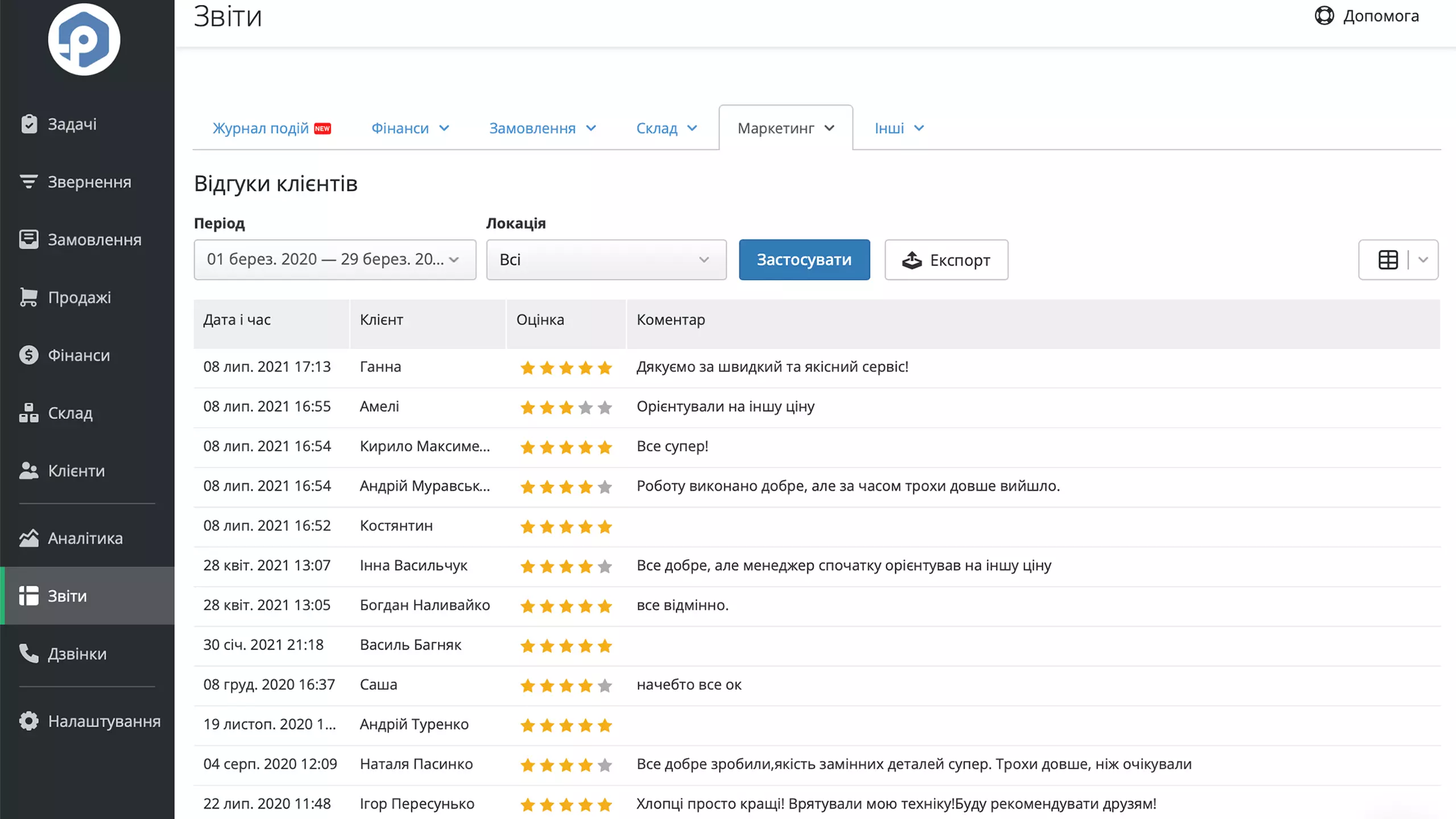Click the Звіти table icon
The width and height of the screenshot is (1456, 819).
tap(28, 595)
